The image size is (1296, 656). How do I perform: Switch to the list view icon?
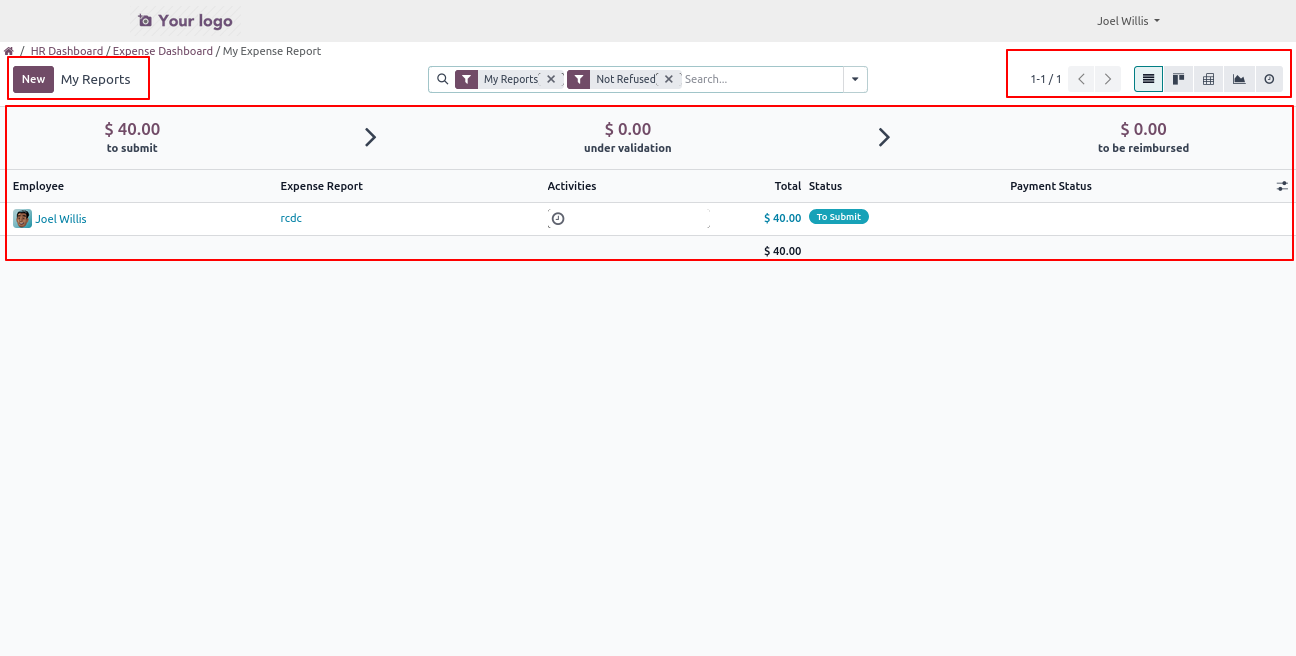1148,79
